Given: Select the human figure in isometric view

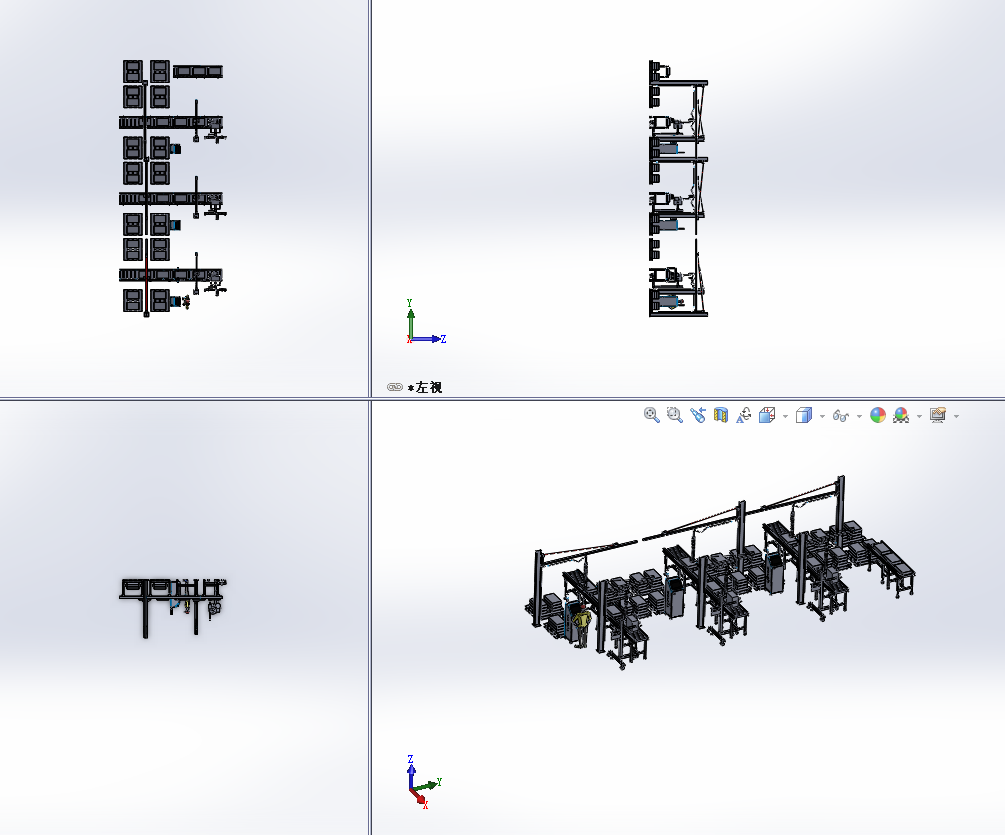Looking at the screenshot, I should pyautogui.click(x=582, y=626).
